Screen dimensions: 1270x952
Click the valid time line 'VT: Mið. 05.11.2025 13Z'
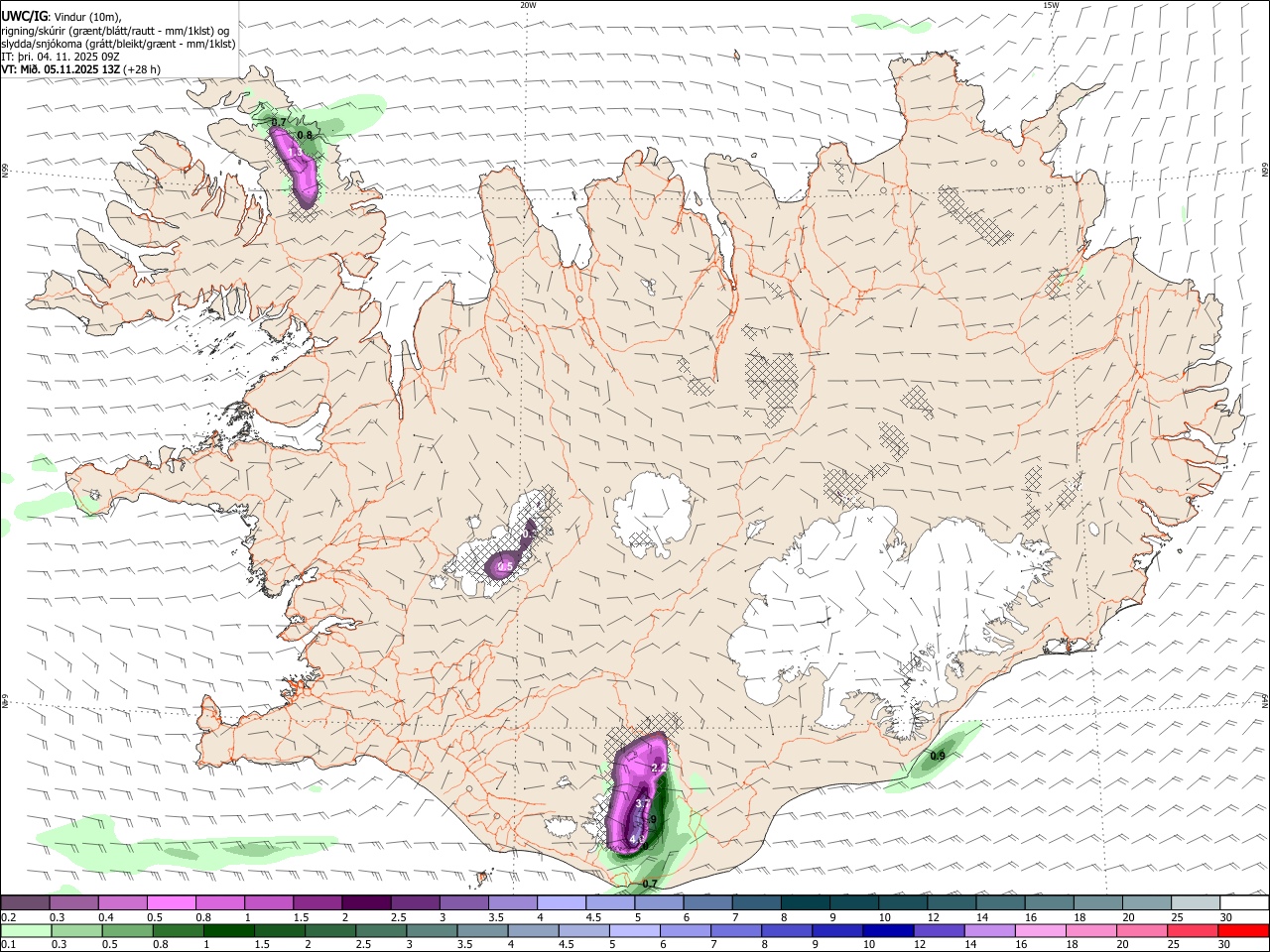click(x=62, y=69)
